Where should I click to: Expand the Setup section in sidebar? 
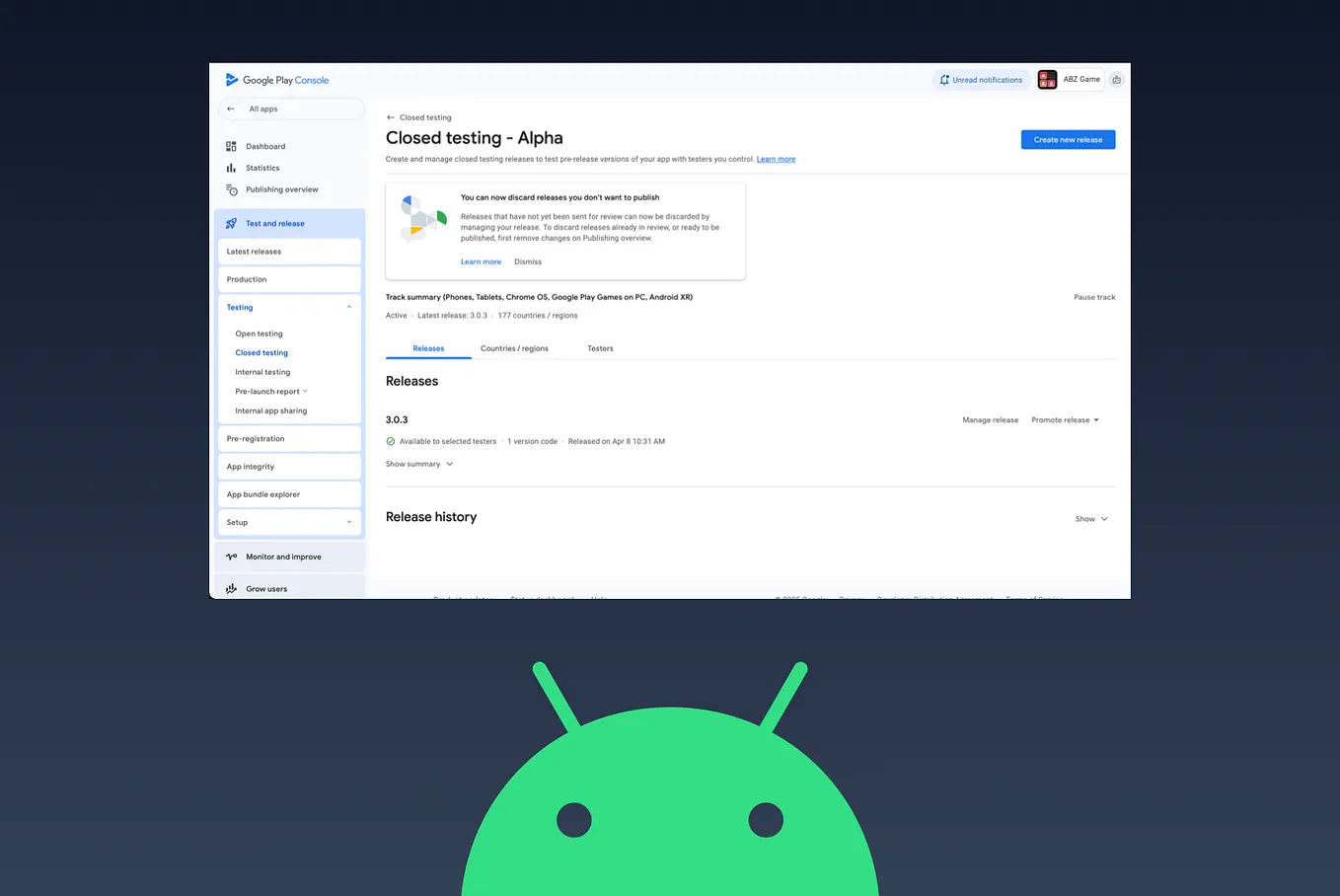click(289, 522)
